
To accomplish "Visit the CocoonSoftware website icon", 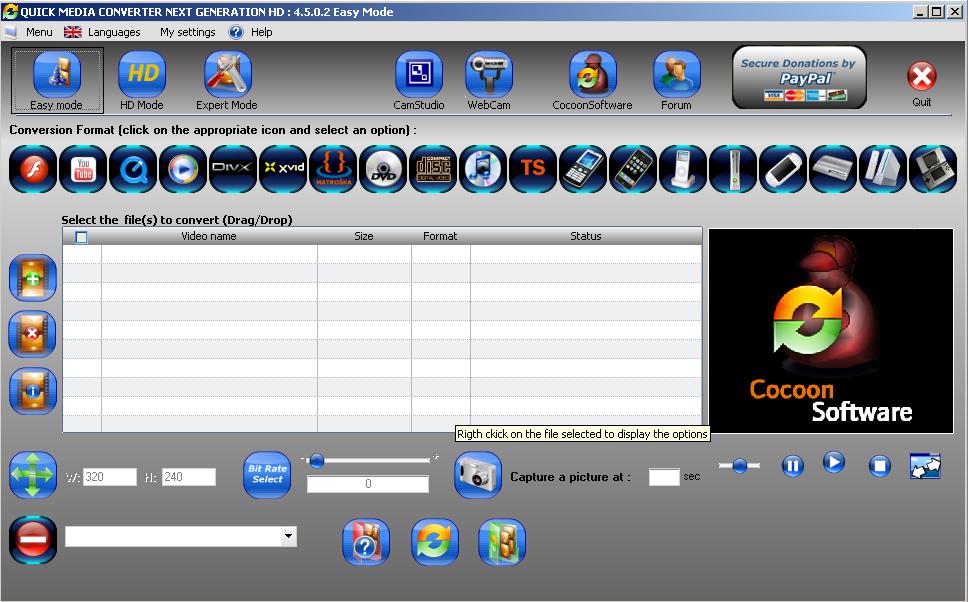I will (x=593, y=80).
